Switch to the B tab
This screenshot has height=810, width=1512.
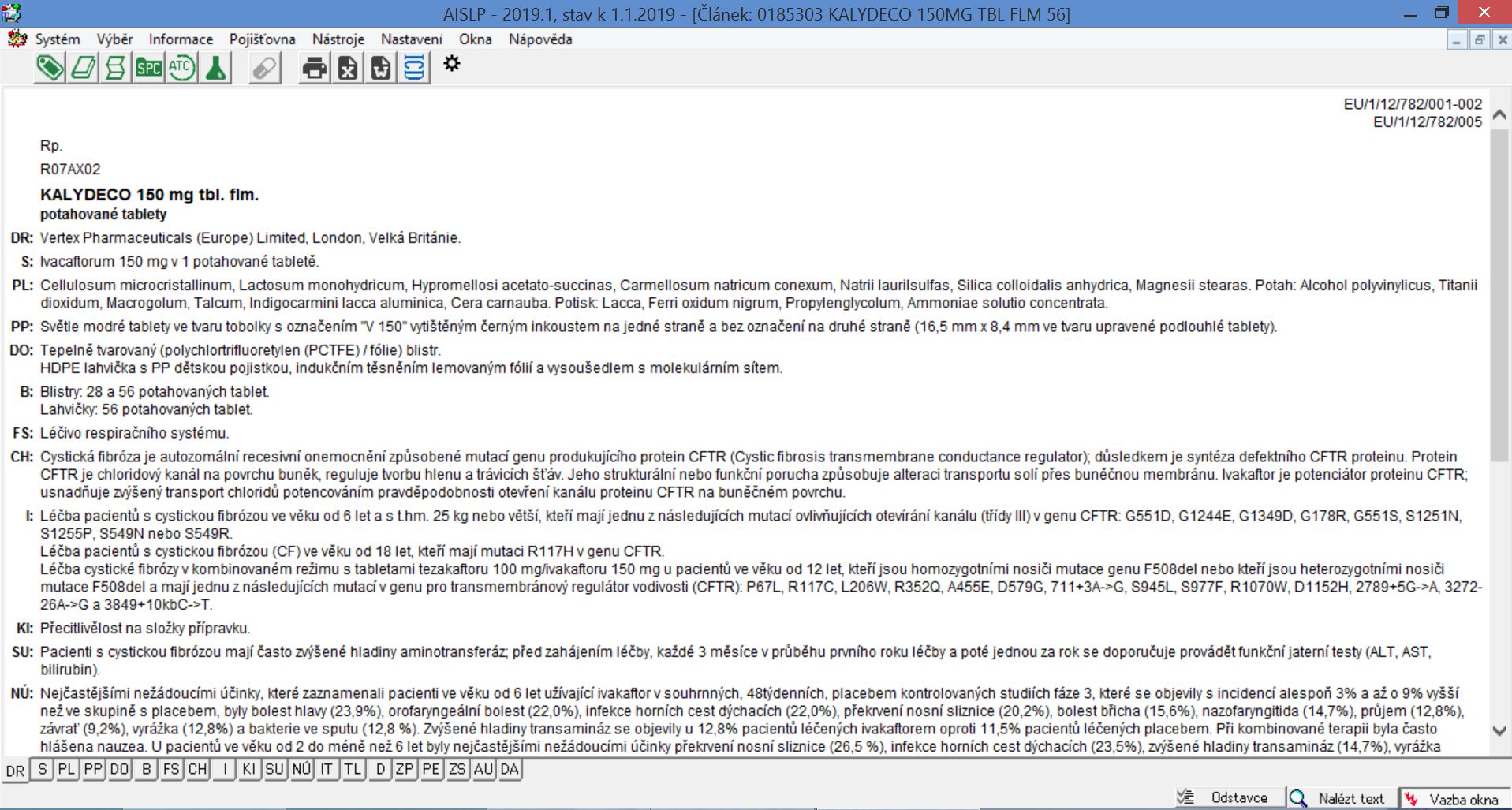click(x=145, y=769)
